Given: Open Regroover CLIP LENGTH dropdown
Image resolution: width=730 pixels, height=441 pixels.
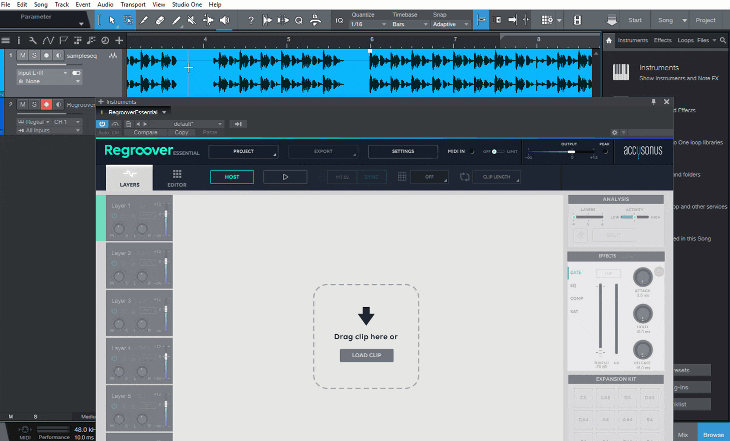Looking at the screenshot, I should click(x=496, y=177).
